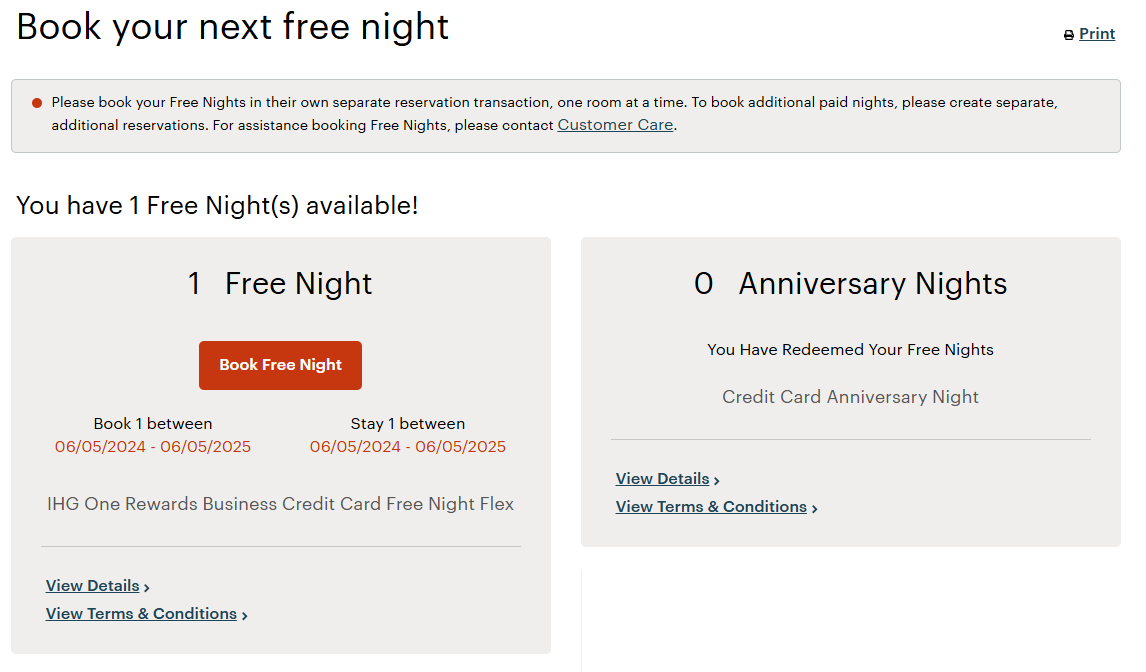The image size is (1146, 672).
Task: Expand View Terms & Conditions on Anniversary Nights card
Action: click(710, 506)
